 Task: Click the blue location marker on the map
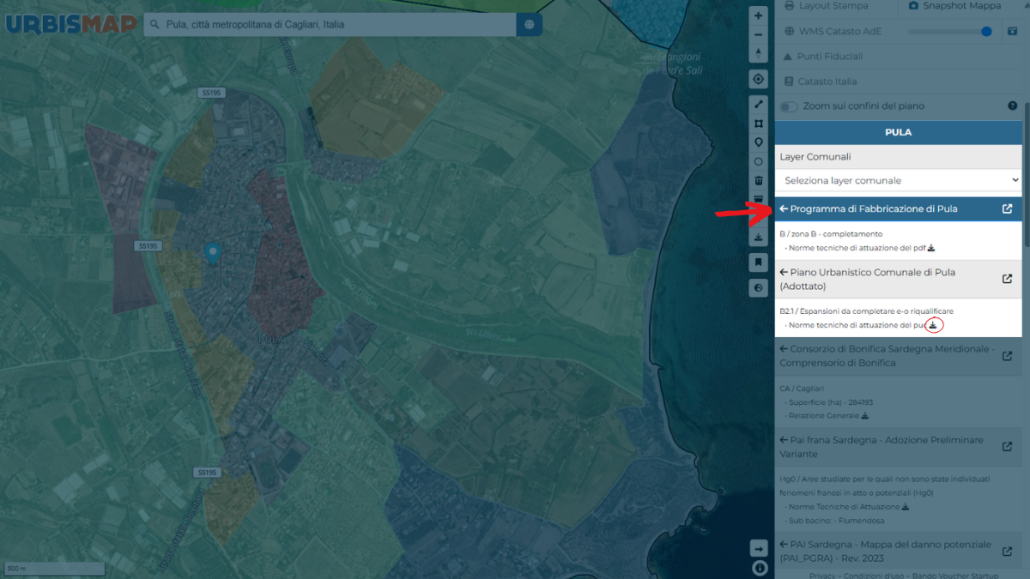212,252
